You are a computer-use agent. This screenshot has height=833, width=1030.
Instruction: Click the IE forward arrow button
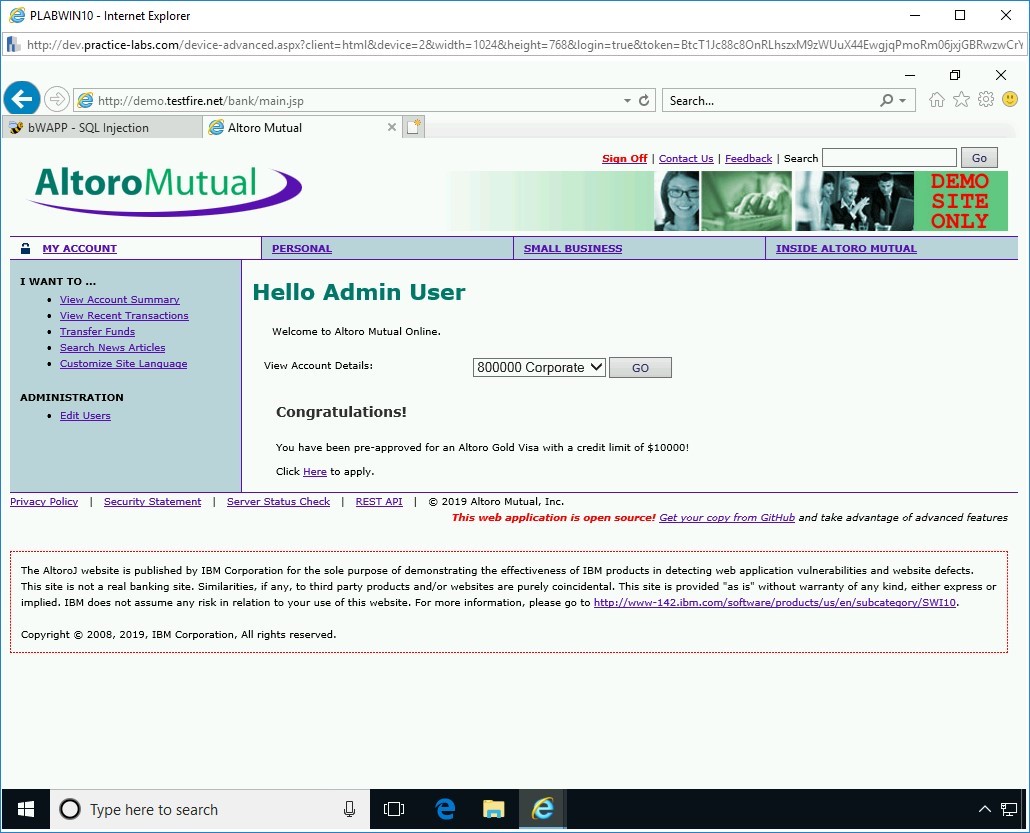click(x=57, y=99)
